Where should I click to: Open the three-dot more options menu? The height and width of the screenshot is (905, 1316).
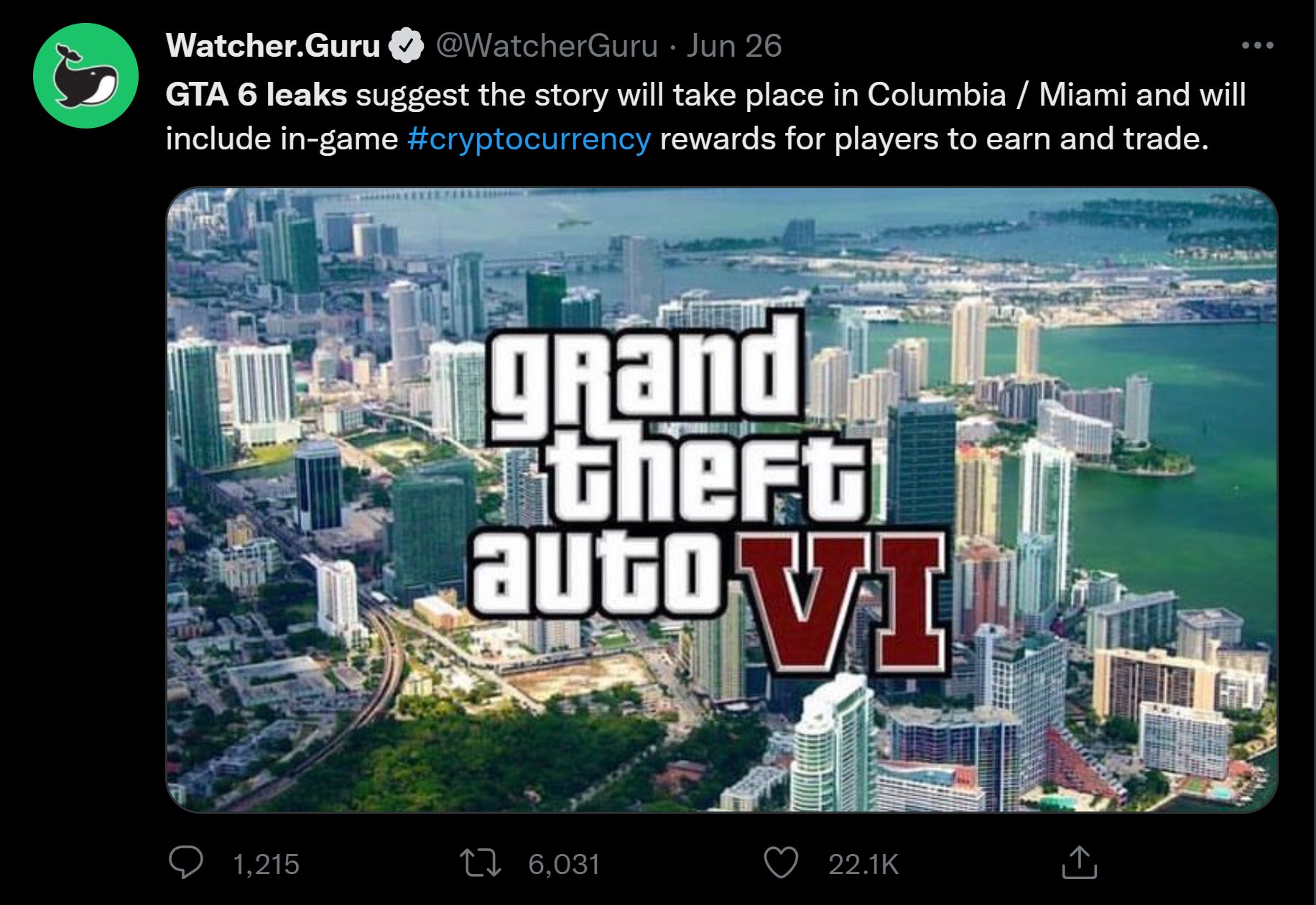click(x=1257, y=45)
